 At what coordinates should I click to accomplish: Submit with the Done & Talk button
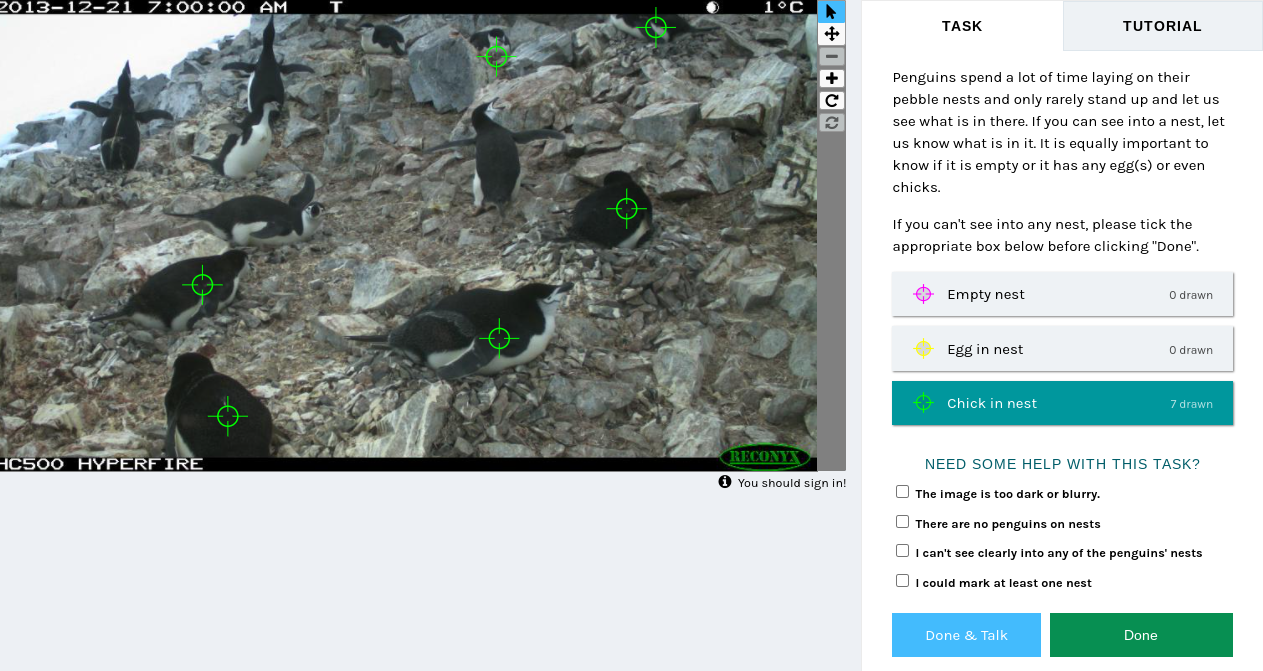(x=966, y=635)
